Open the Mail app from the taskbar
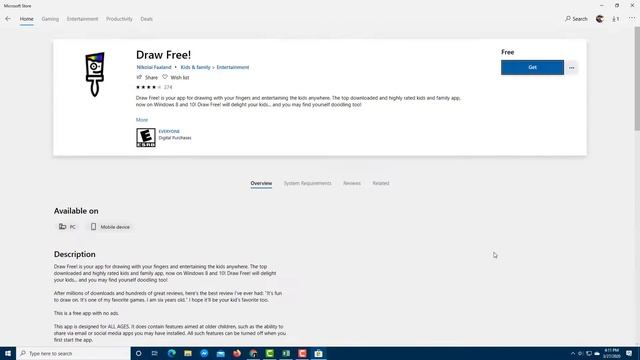 pos(220,353)
